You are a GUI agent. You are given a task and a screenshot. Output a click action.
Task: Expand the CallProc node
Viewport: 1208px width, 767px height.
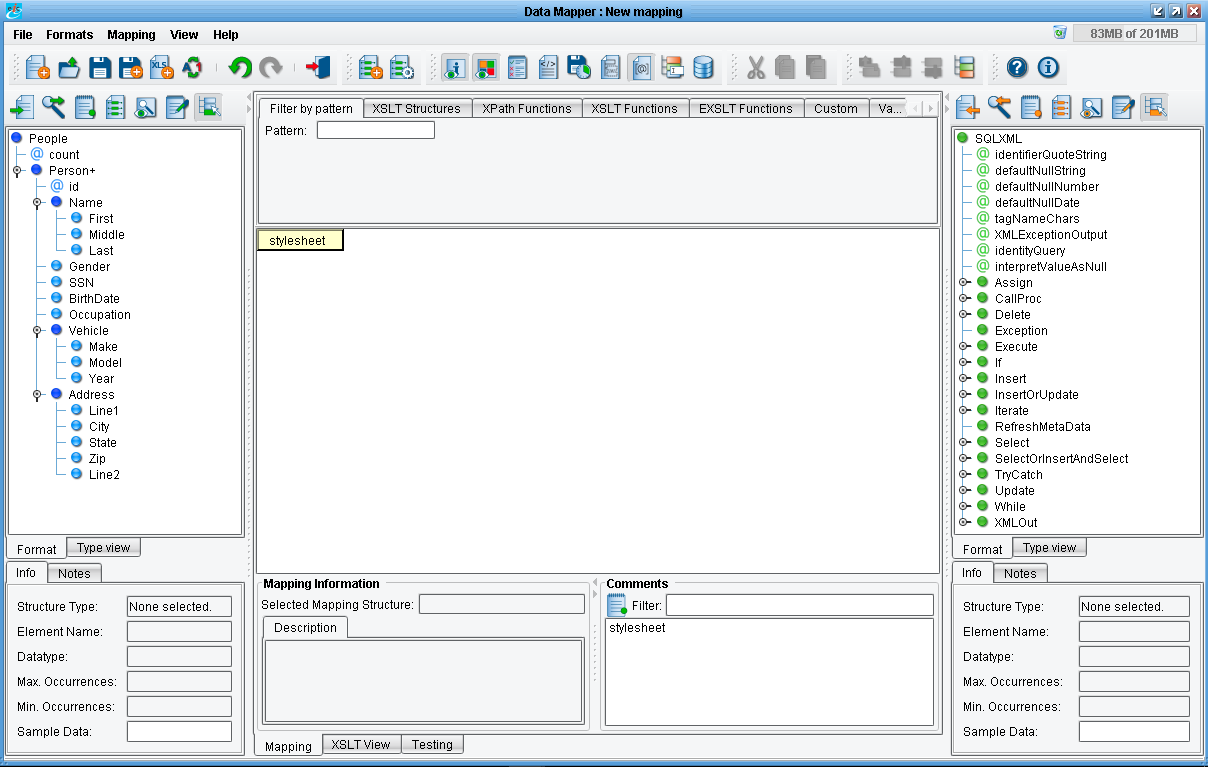click(964, 299)
